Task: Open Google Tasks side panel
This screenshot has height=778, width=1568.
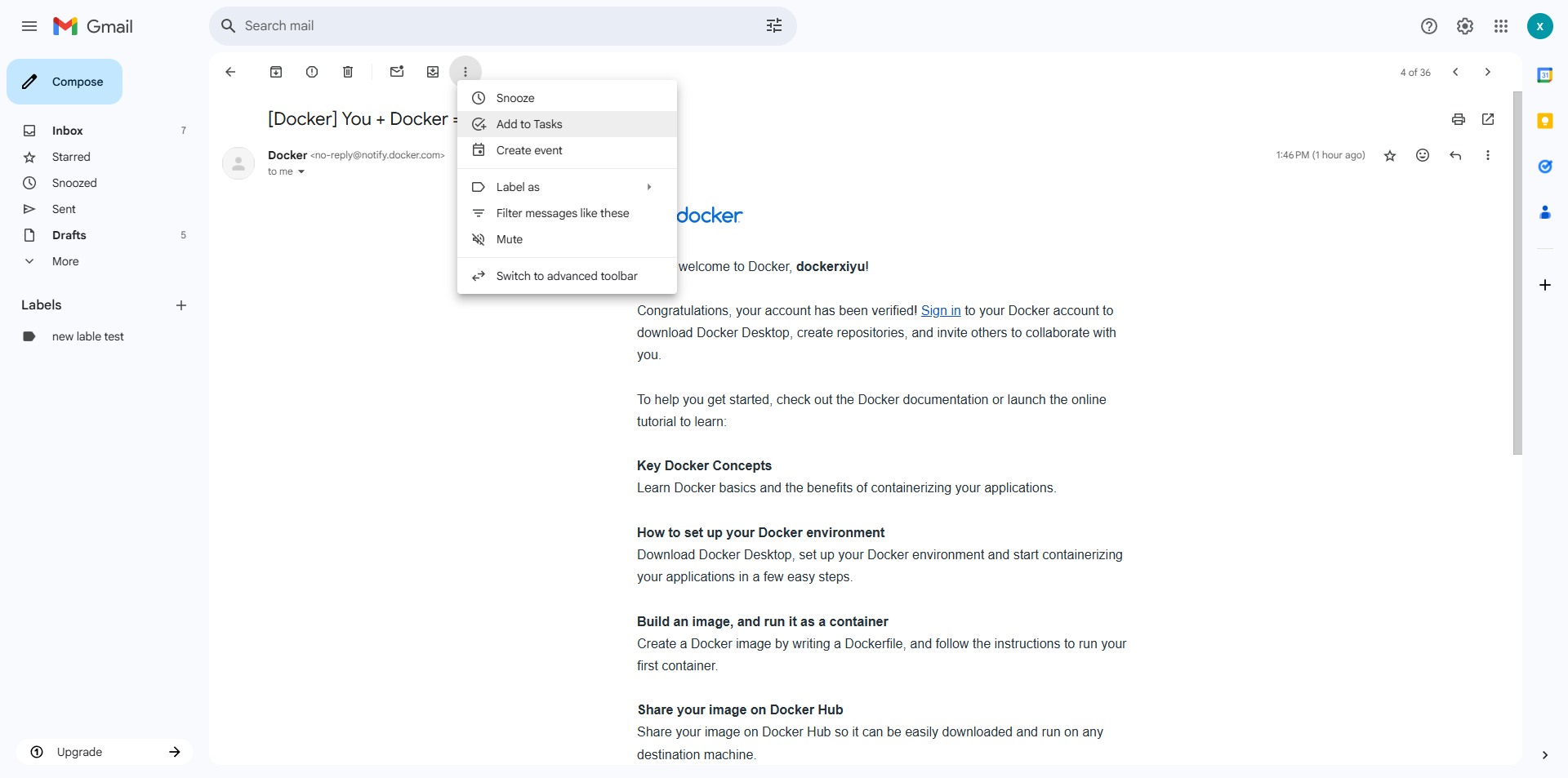Action: click(x=1545, y=167)
